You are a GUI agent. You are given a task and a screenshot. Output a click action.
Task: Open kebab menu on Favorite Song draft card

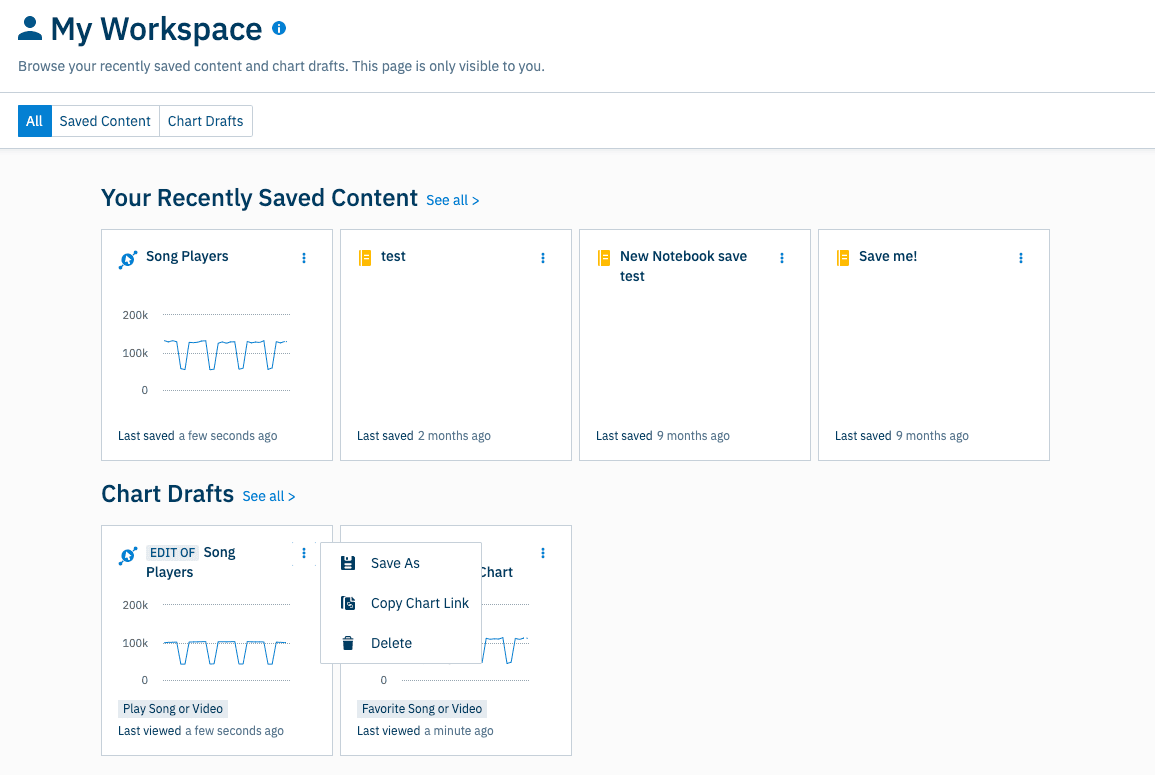543,553
